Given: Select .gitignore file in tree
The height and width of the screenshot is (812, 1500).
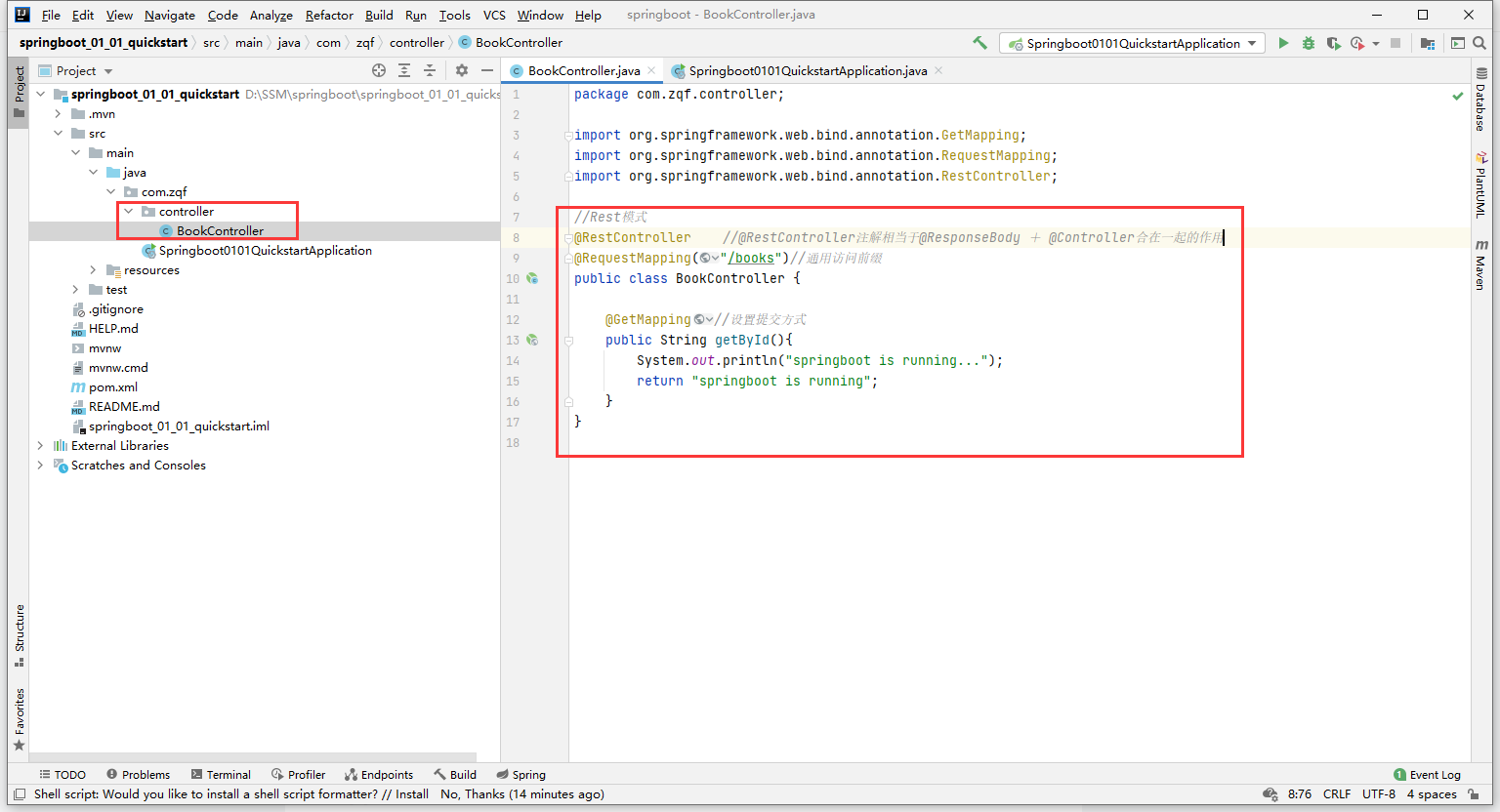Looking at the screenshot, I should [x=107, y=309].
